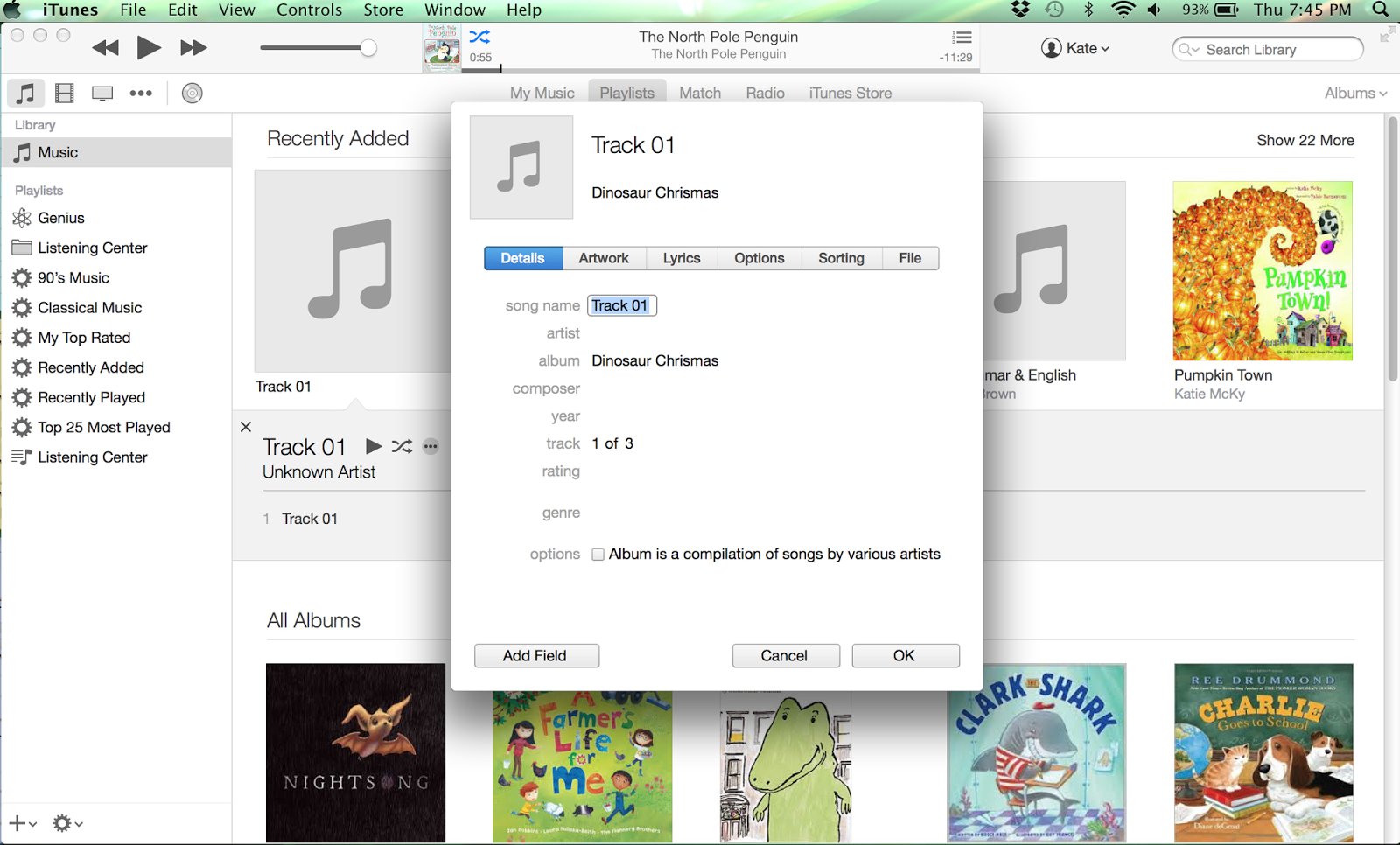Screen dimensions: 1400x845
Task: Click the fast-forward next track button
Action: 193,48
